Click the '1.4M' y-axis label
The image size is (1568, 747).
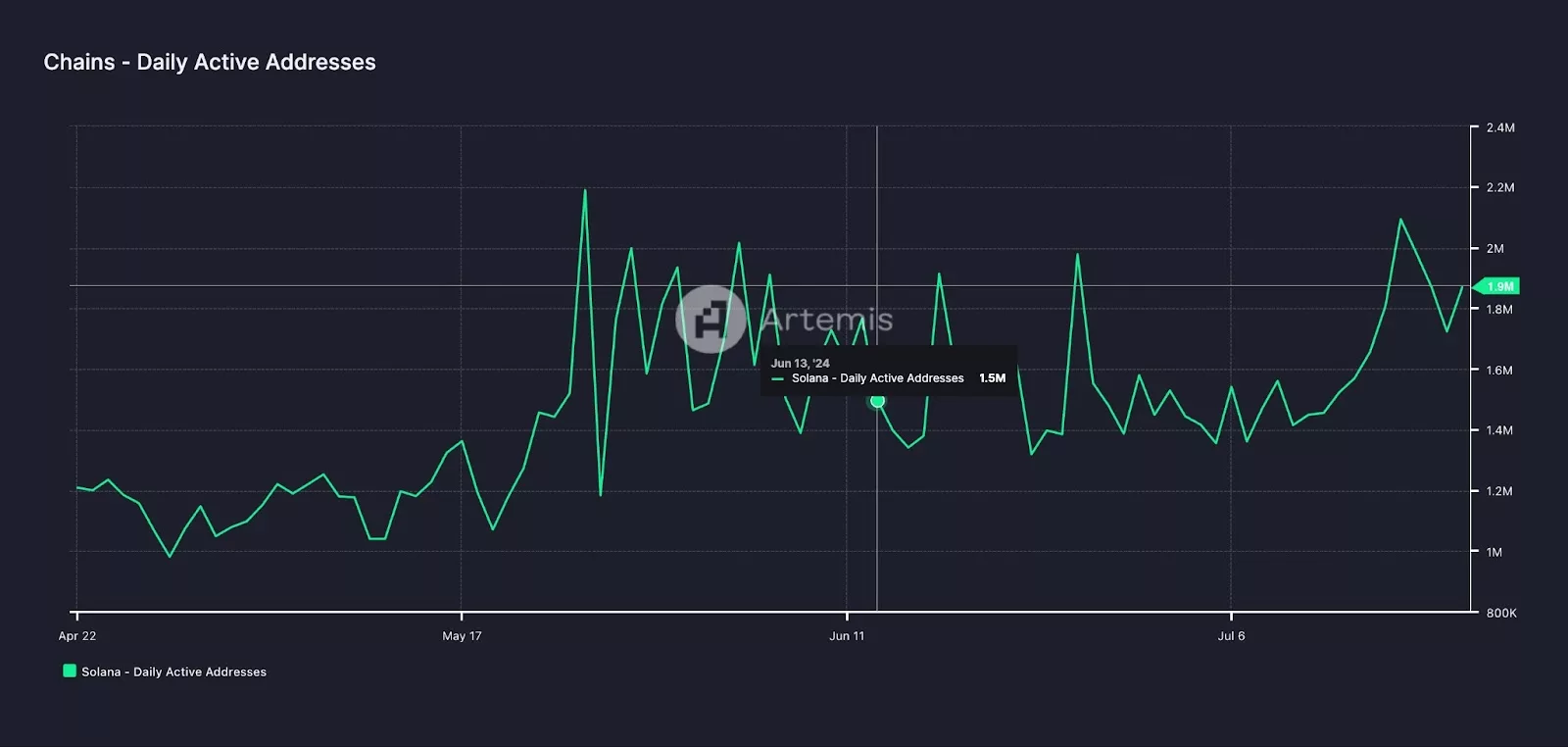pos(1499,429)
